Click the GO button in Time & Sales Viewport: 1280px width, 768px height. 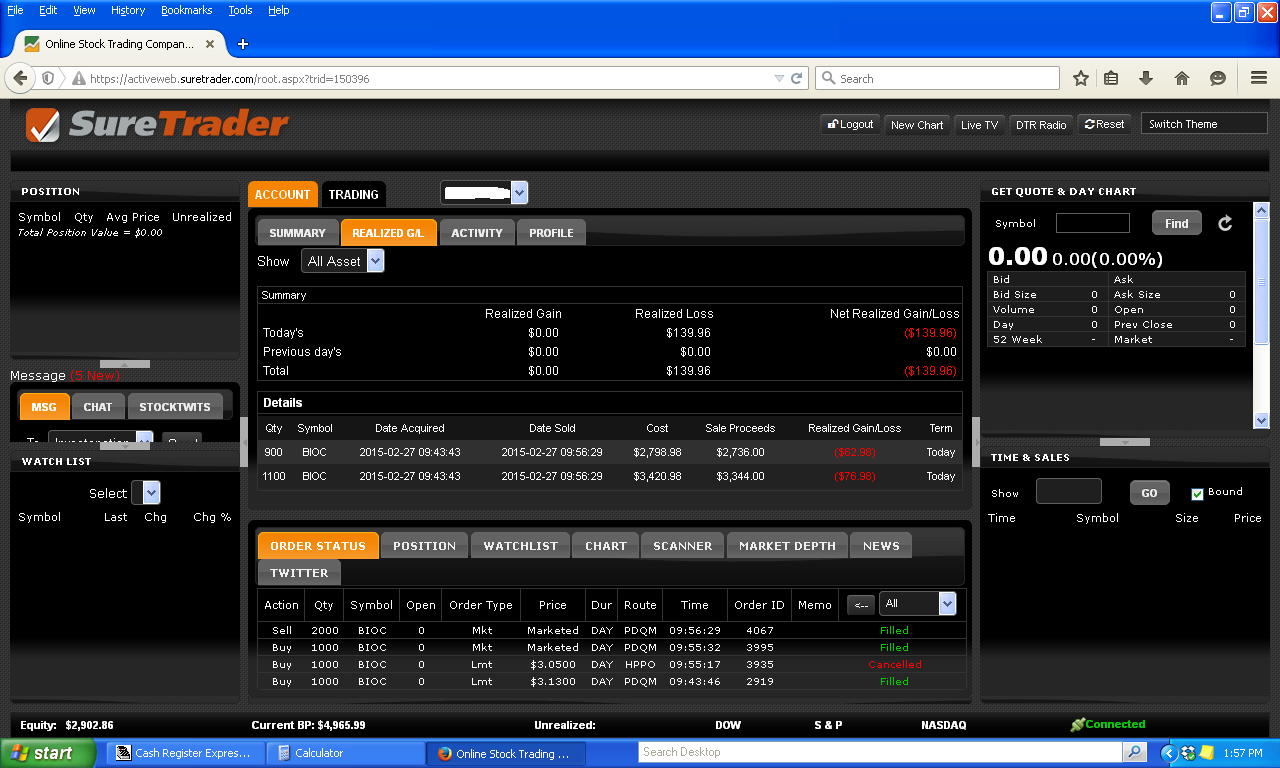pyautogui.click(x=1149, y=492)
